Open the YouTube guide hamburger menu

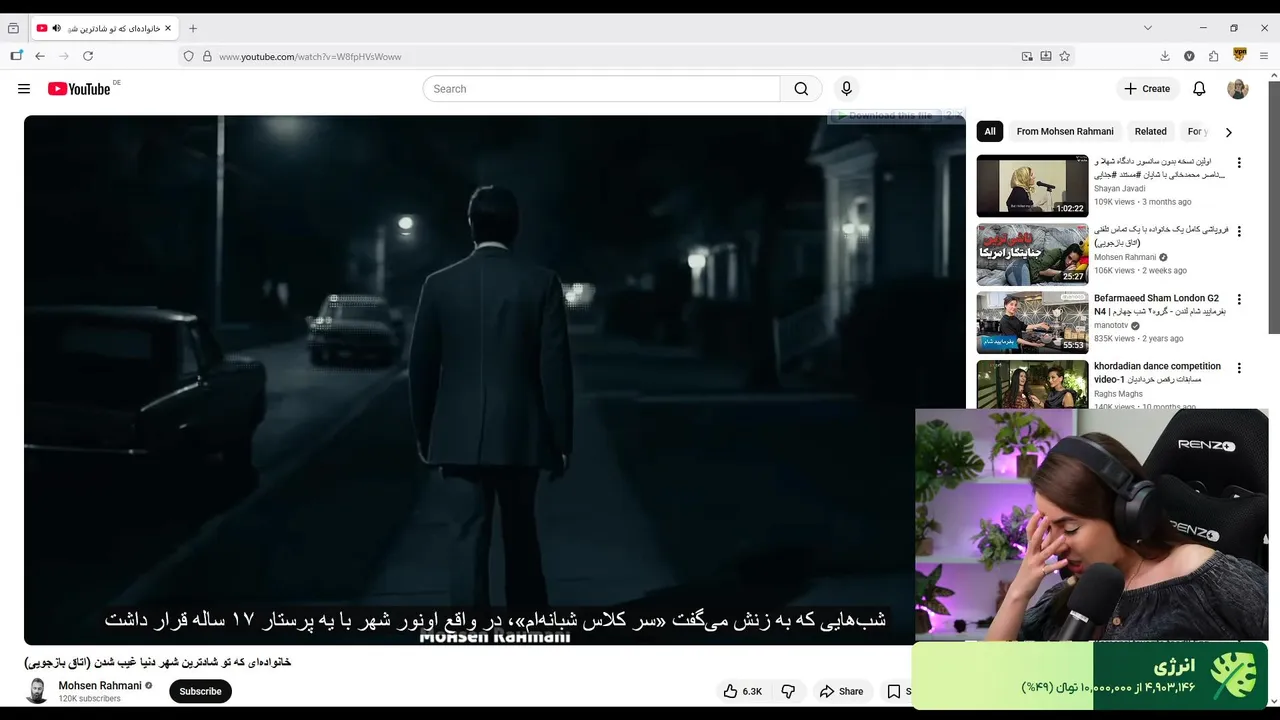24,89
